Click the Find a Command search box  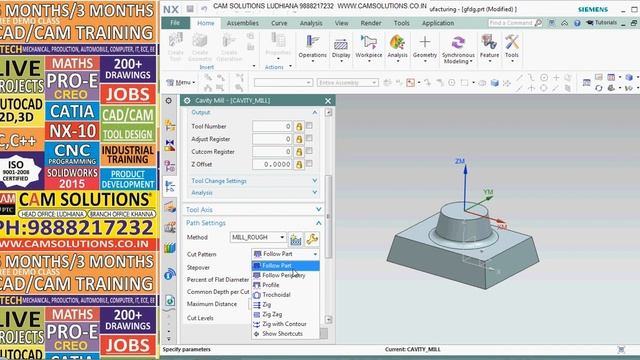click(x=511, y=23)
